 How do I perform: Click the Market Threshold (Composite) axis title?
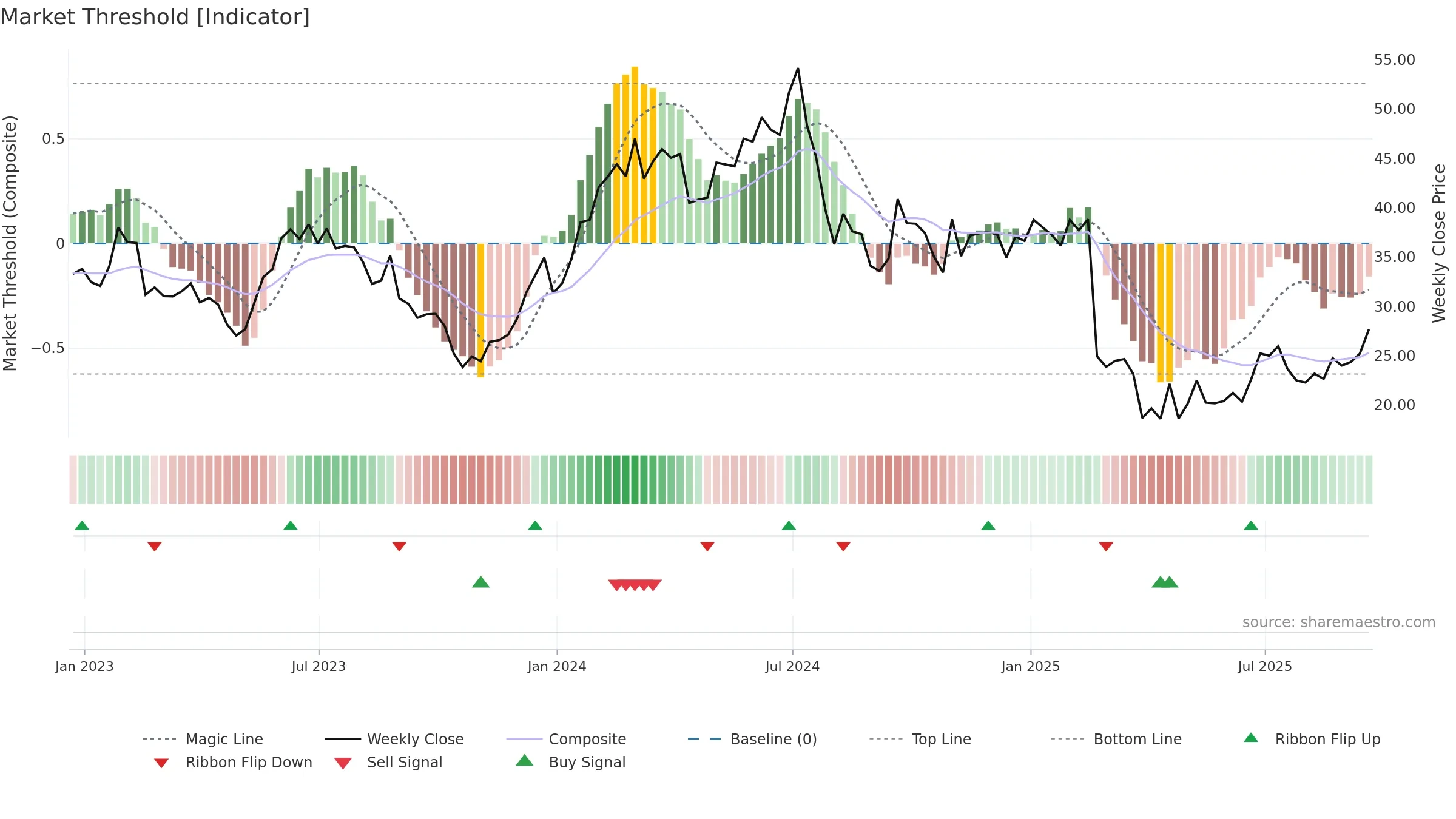[x=10, y=243]
